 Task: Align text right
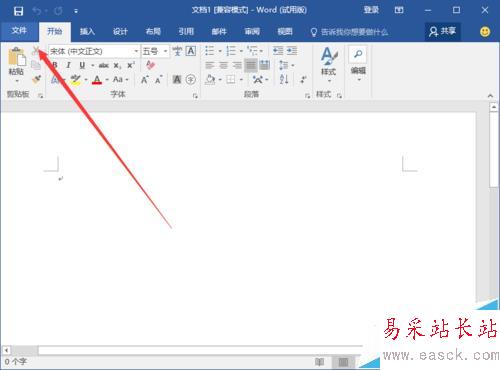[237, 65]
